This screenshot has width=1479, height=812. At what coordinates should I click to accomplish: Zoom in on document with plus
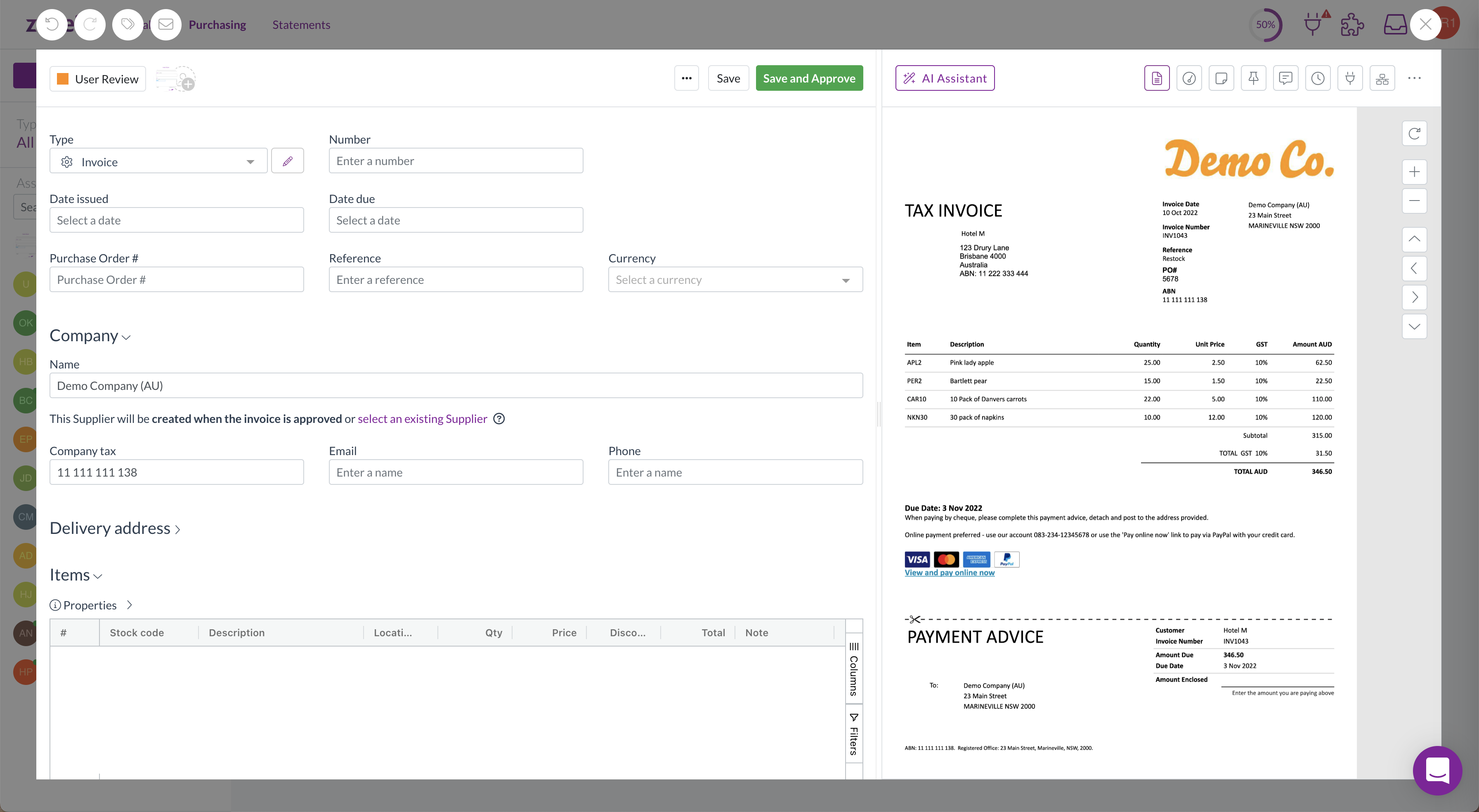click(1414, 172)
